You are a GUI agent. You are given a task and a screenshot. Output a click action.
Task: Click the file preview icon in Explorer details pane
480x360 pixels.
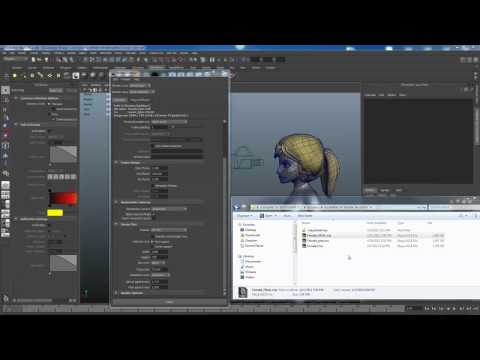pos(243,292)
